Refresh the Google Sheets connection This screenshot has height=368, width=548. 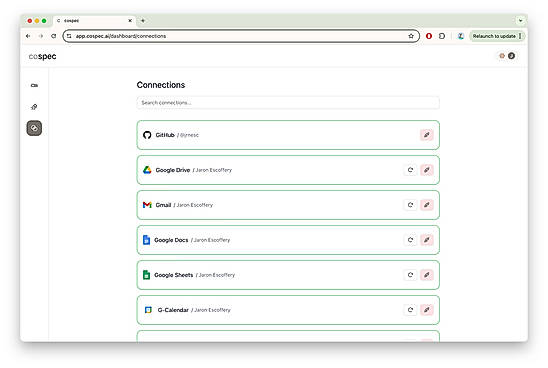[411, 275]
